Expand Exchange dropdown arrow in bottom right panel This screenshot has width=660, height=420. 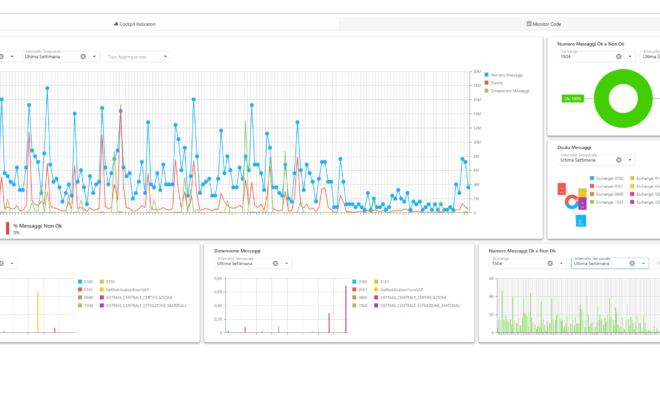coord(561,263)
